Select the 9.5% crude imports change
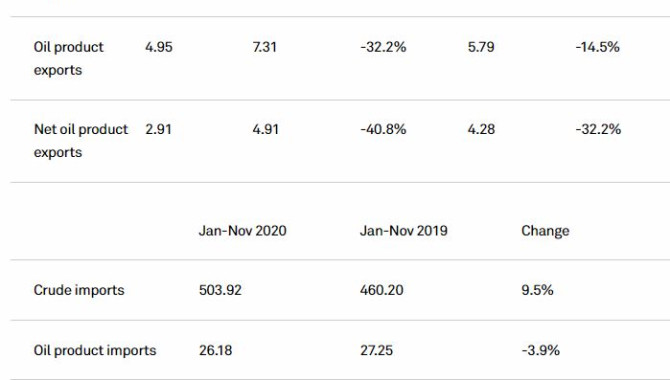 537,290
